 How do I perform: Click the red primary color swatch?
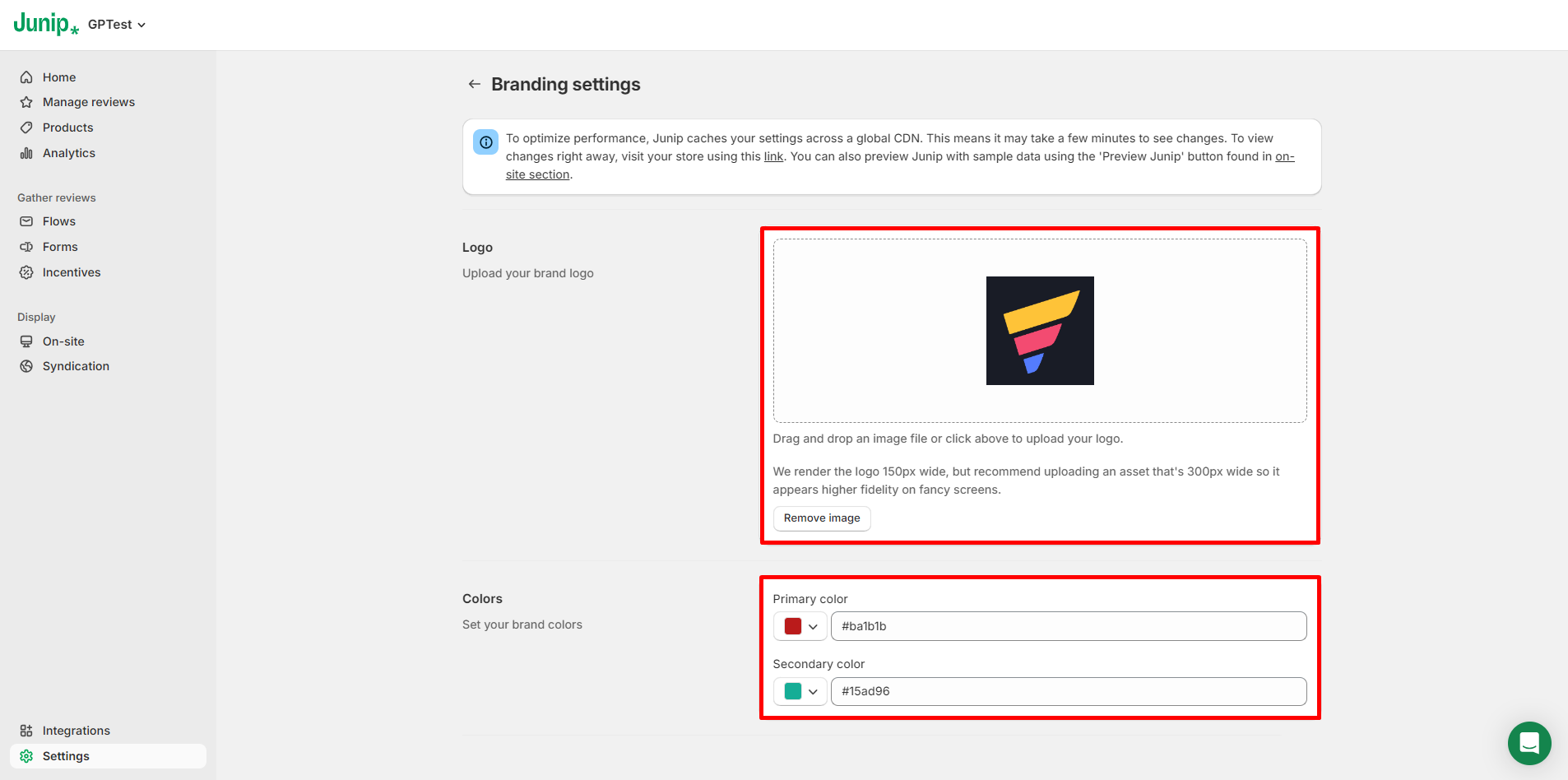793,626
